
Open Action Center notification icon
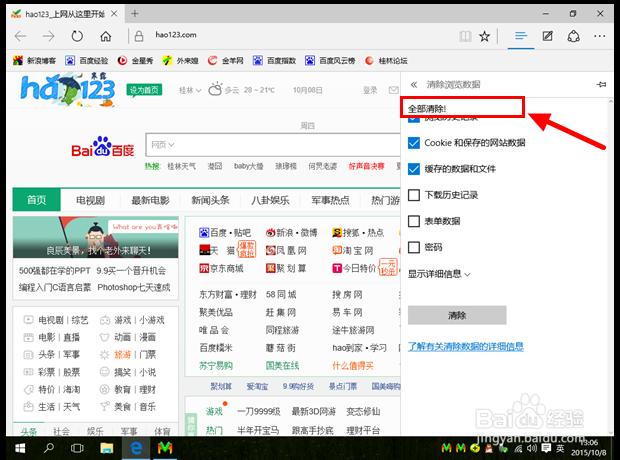(546, 448)
